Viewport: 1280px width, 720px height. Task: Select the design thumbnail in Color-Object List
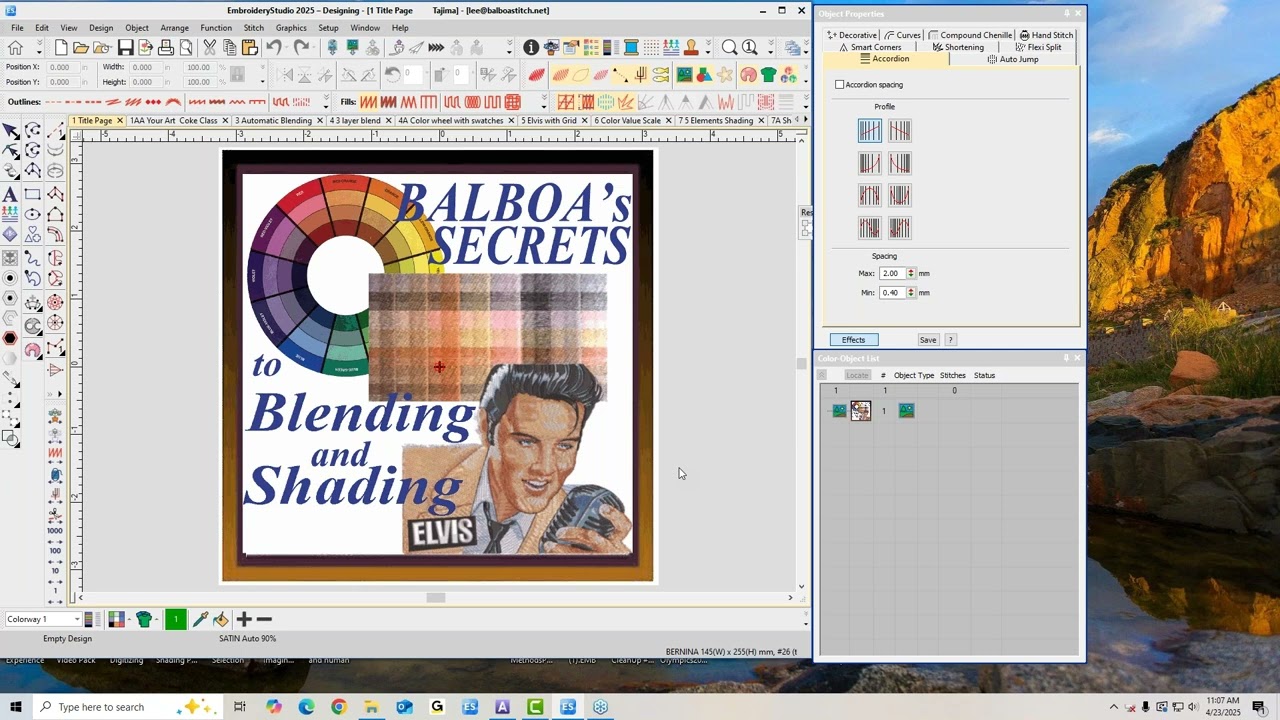(x=860, y=410)
